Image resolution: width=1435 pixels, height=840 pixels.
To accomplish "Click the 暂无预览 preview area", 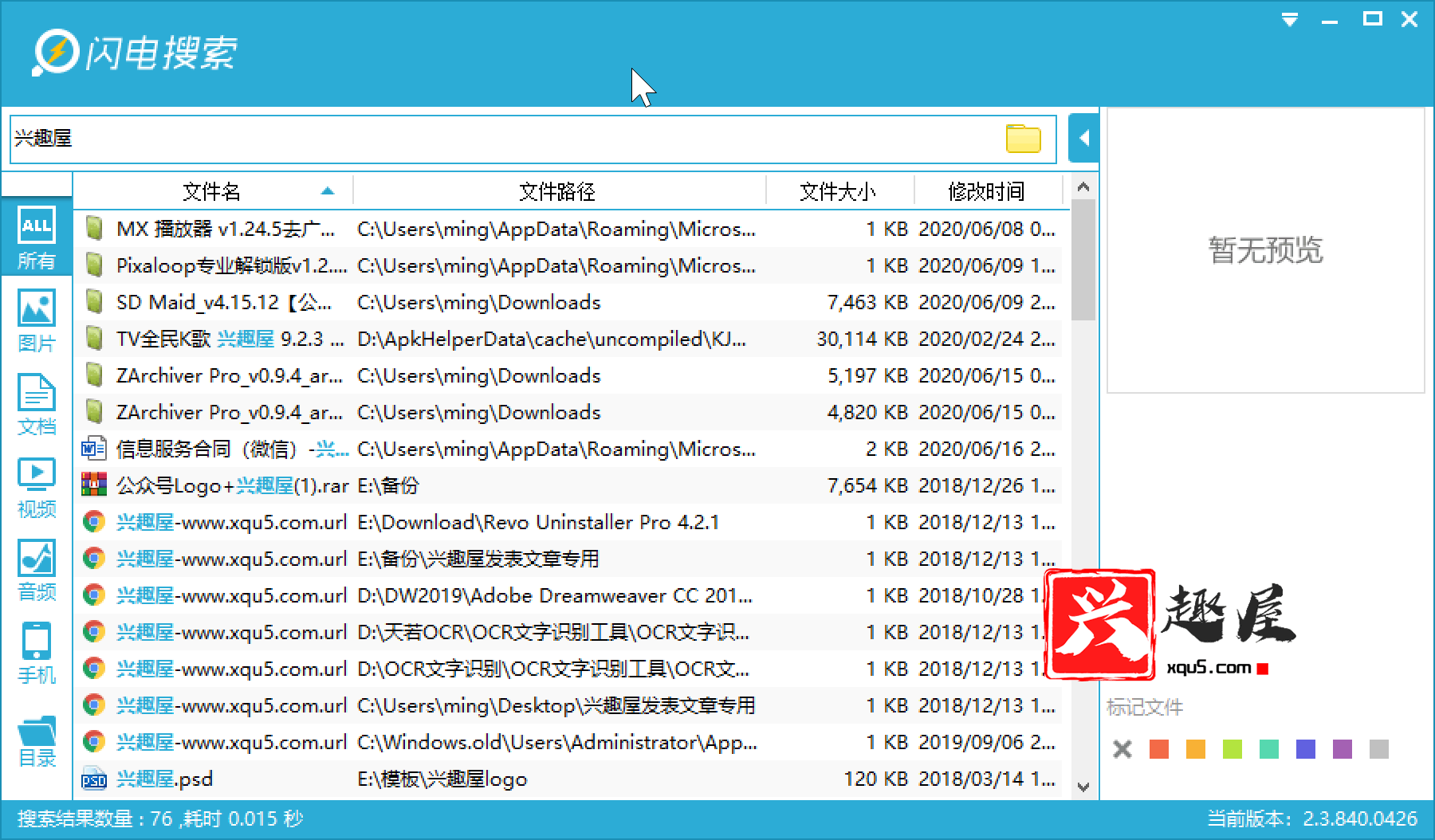I will point(1265,250).
